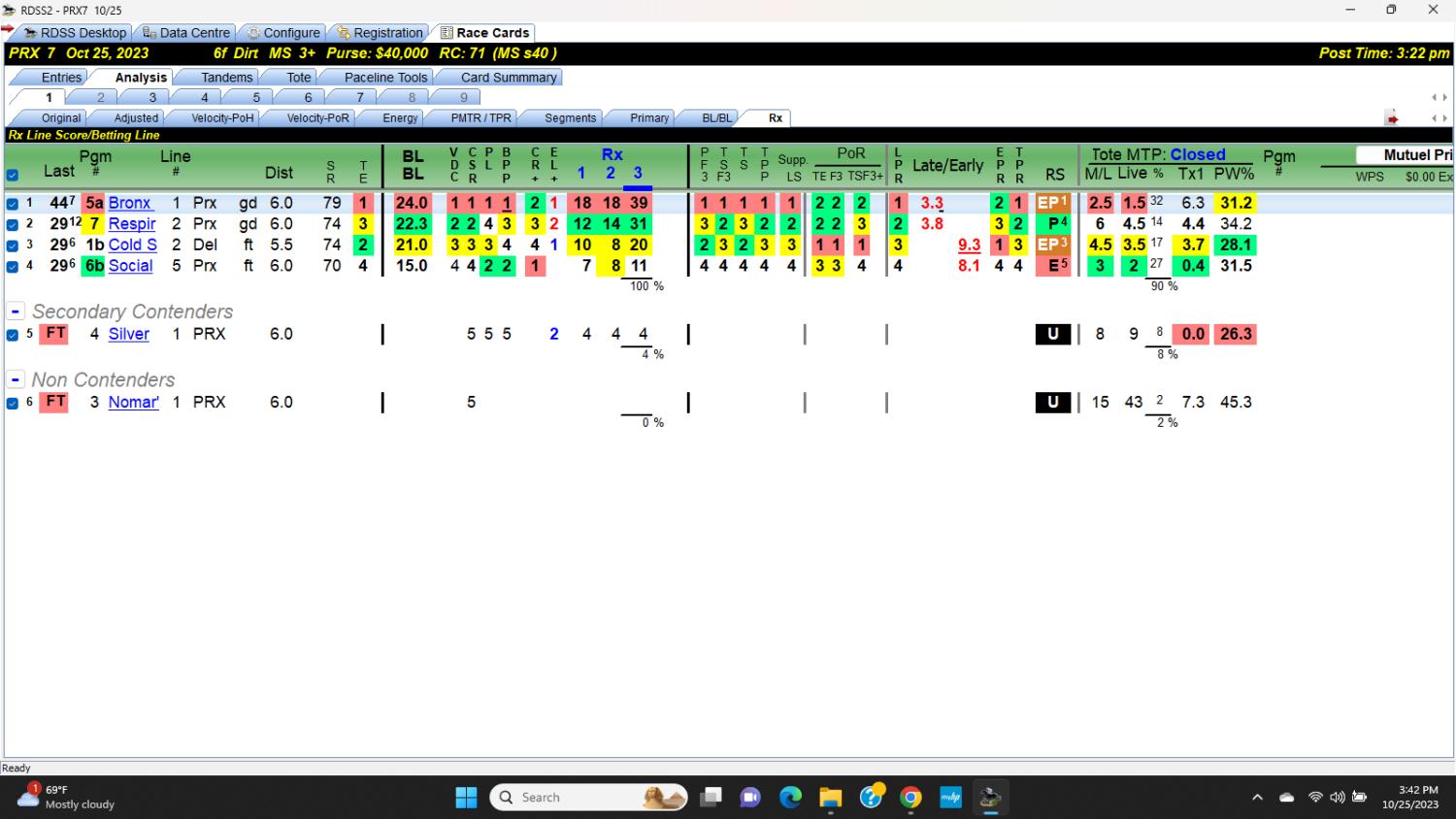Screen dimensions: 1456x819
Task: Open the Respir horse link
Action: 132,224
